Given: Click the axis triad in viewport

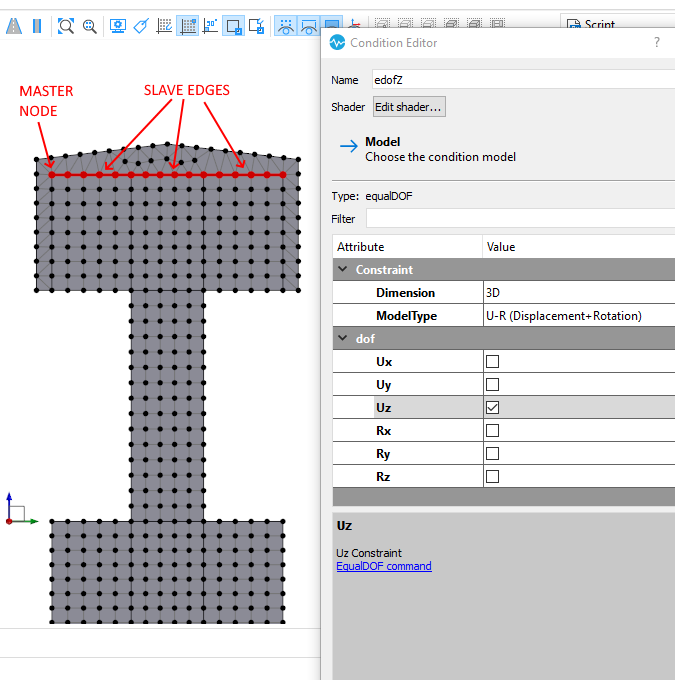Looking at the screenshot, I should point(21,509).
